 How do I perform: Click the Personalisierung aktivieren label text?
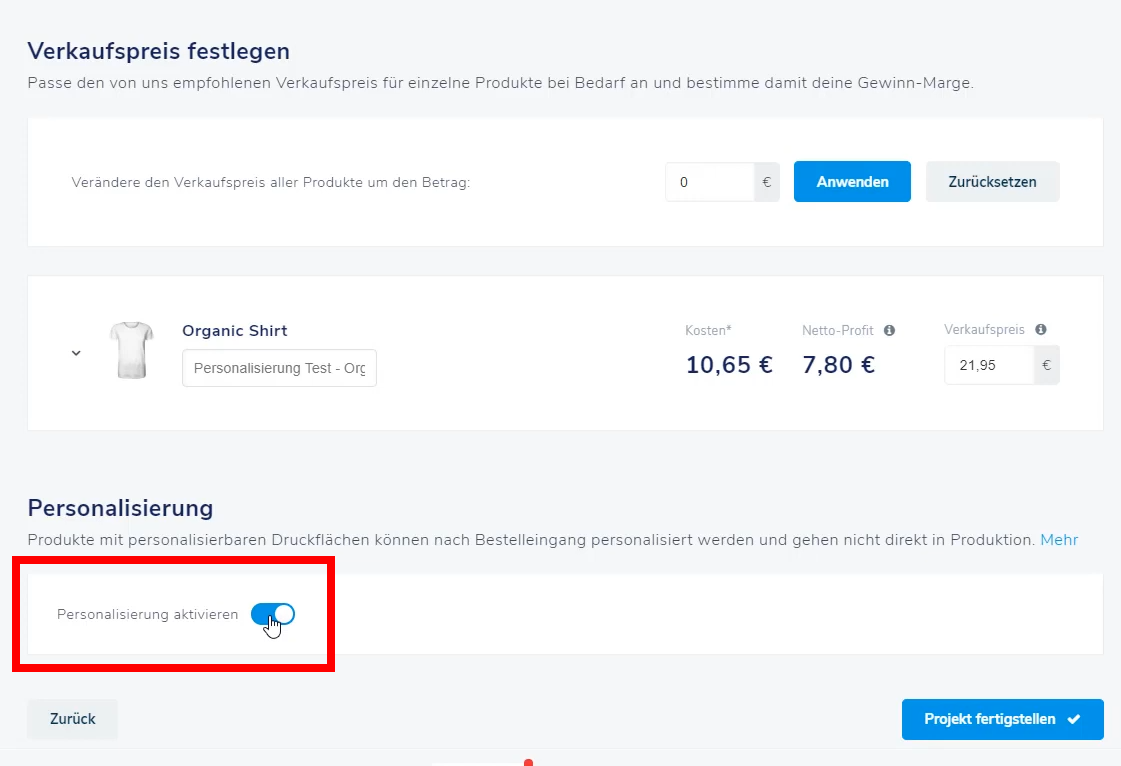point(147,614)
